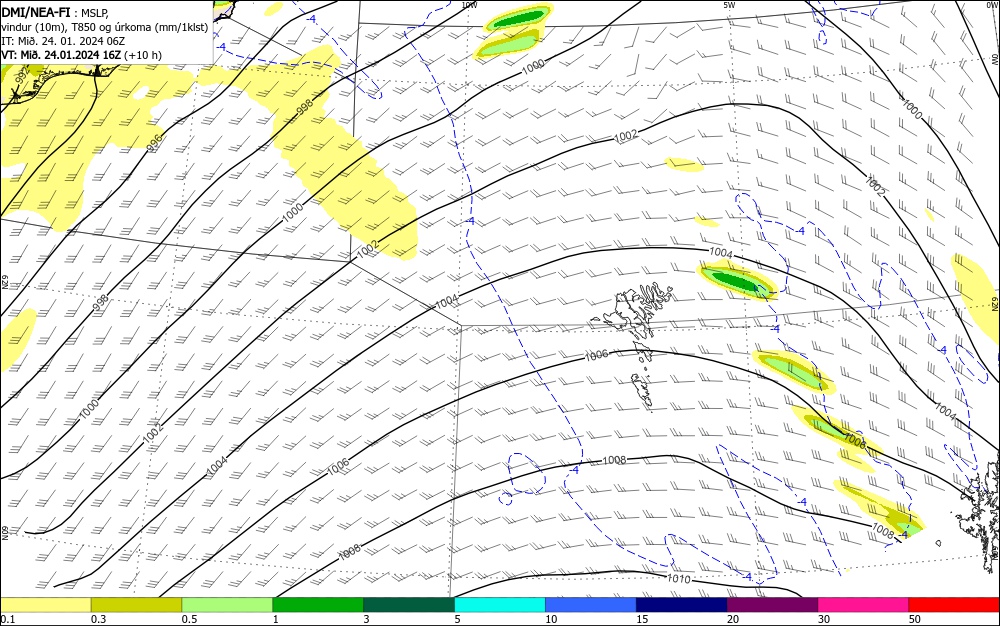Click the '10W' longitude label
The height and width of the screenshot is (626, 1000).
coord(469,4)
